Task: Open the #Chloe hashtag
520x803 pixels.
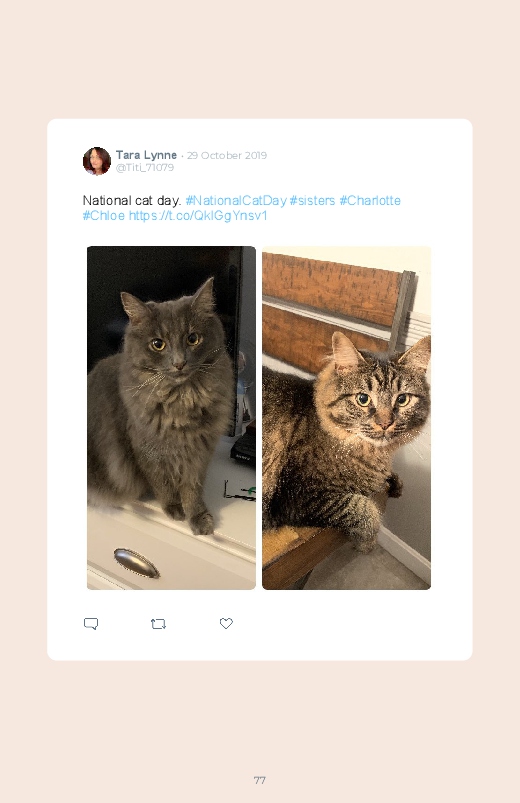Action: pos(103,215)
